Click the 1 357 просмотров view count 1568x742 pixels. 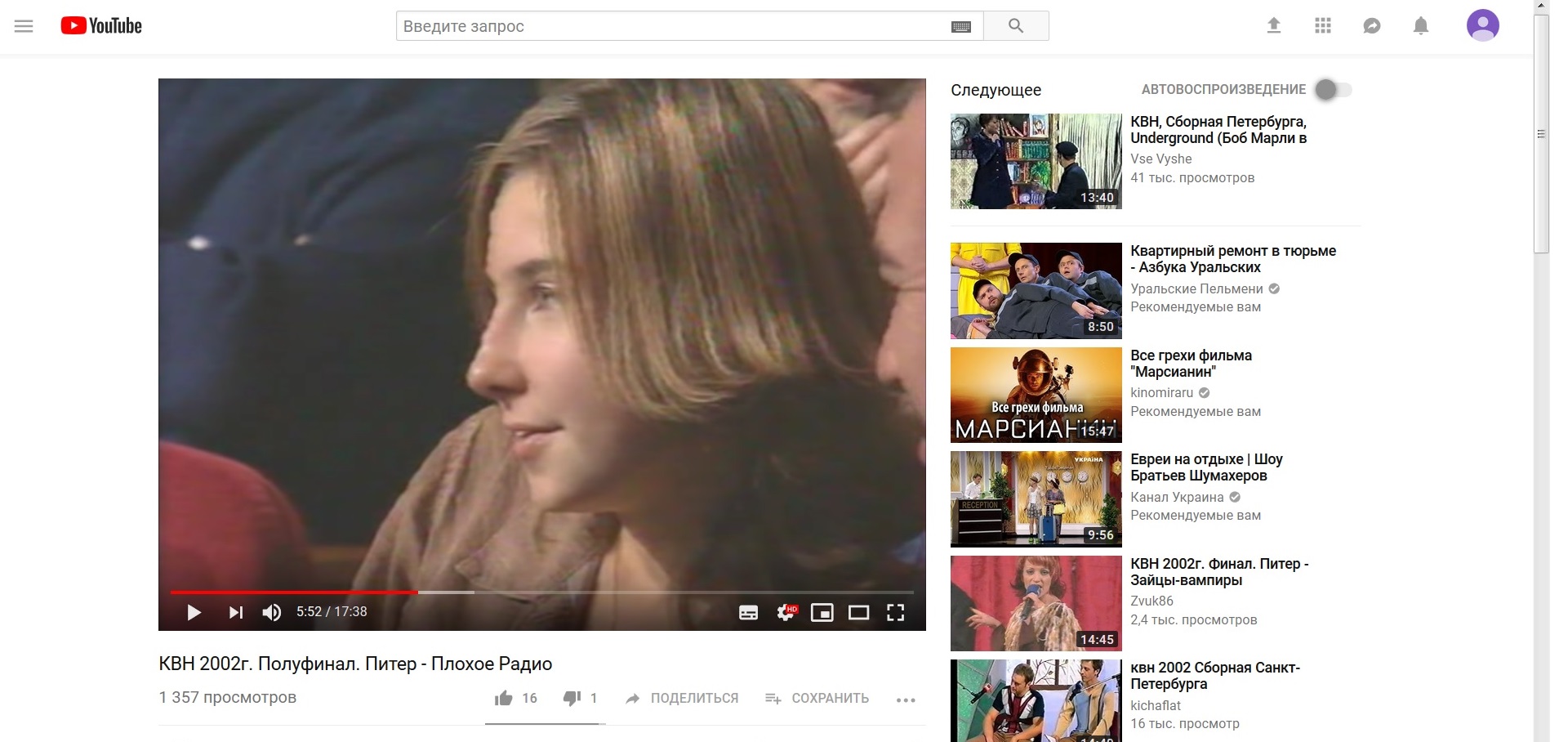click(x=227, y=697)
